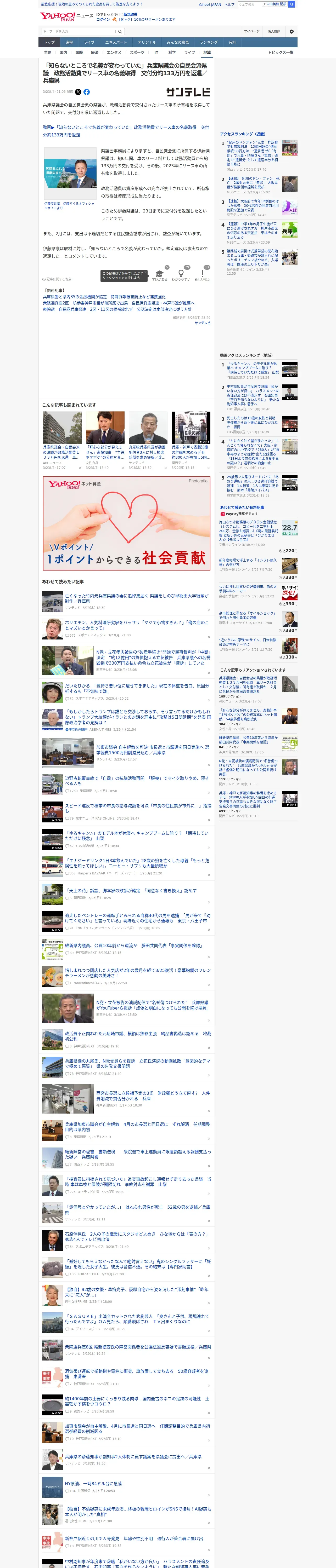This screenshot has width=336, height=1568.
Task: Switch to the 科学 category
Action: 172,52
